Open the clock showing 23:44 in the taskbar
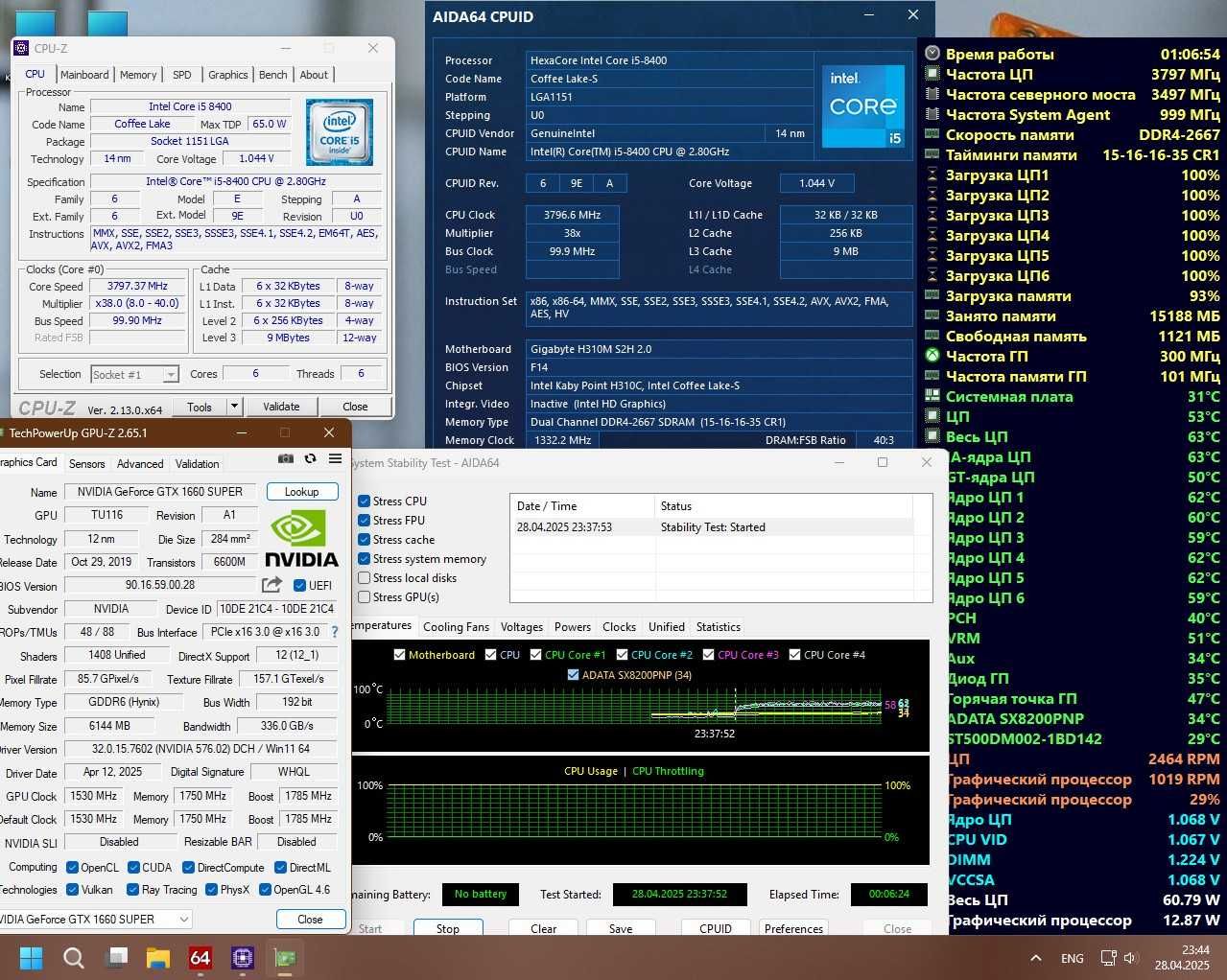Screen dimensions: 1227x980 tap(1183, 957)
